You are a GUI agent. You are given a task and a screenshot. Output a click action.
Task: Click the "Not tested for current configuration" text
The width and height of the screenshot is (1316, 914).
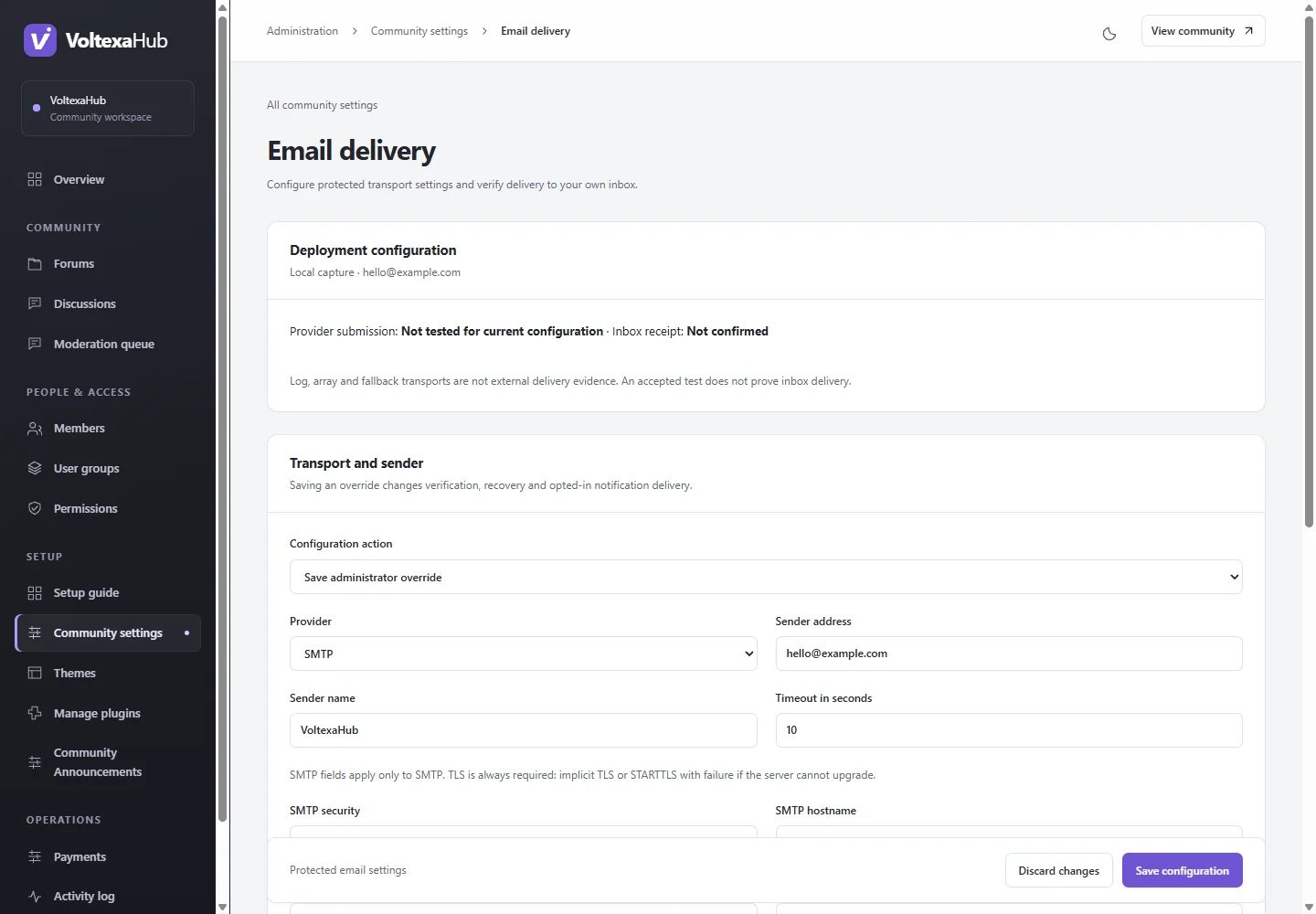[x=502, y=331]
